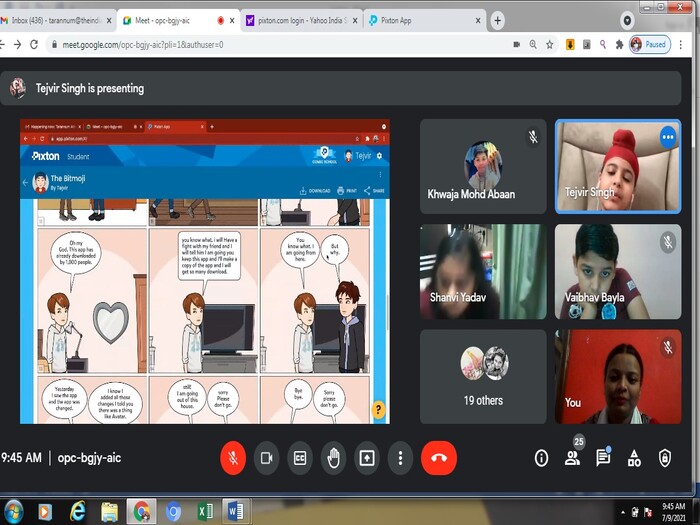Image resolution: width=700 pixels, height=525 pixels.
Task: Show the participants list
Action: pos(572,458)
